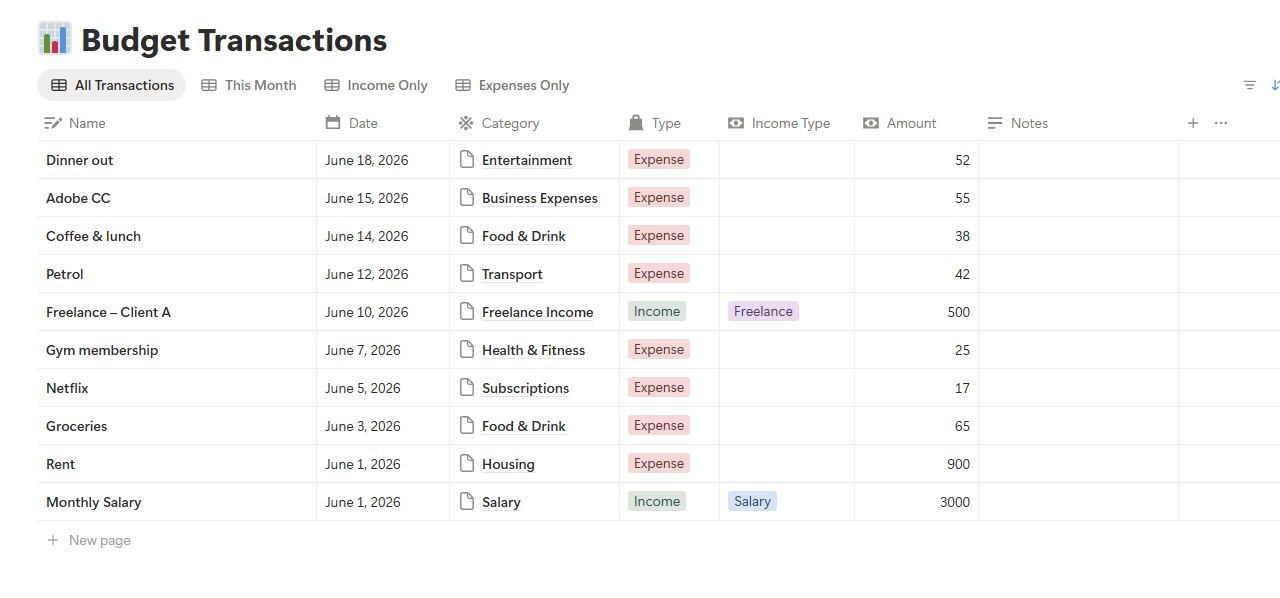The height and width of the screenshot is (598, 1280).
Task: Click the Income tag in Monthly Salary row
Action: (657, 501)
